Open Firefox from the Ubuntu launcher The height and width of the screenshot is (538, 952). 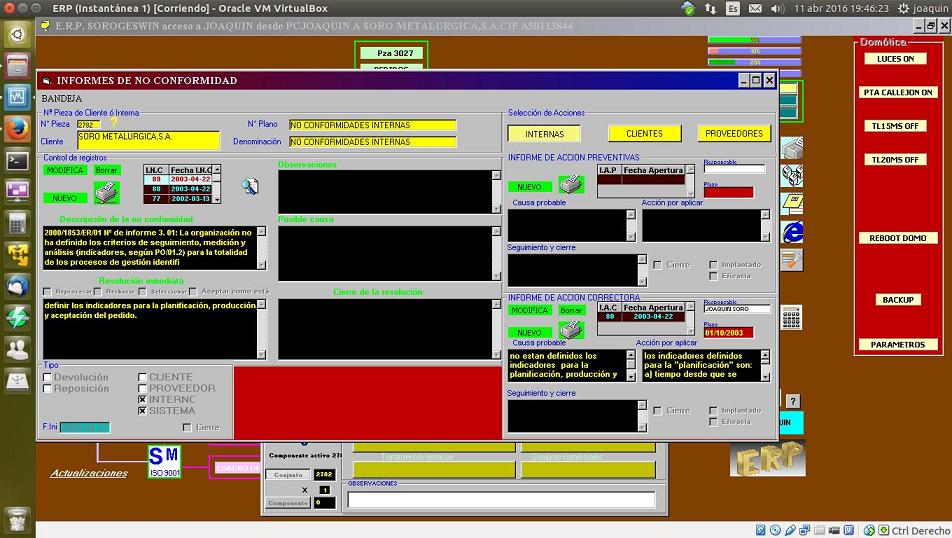17,129
